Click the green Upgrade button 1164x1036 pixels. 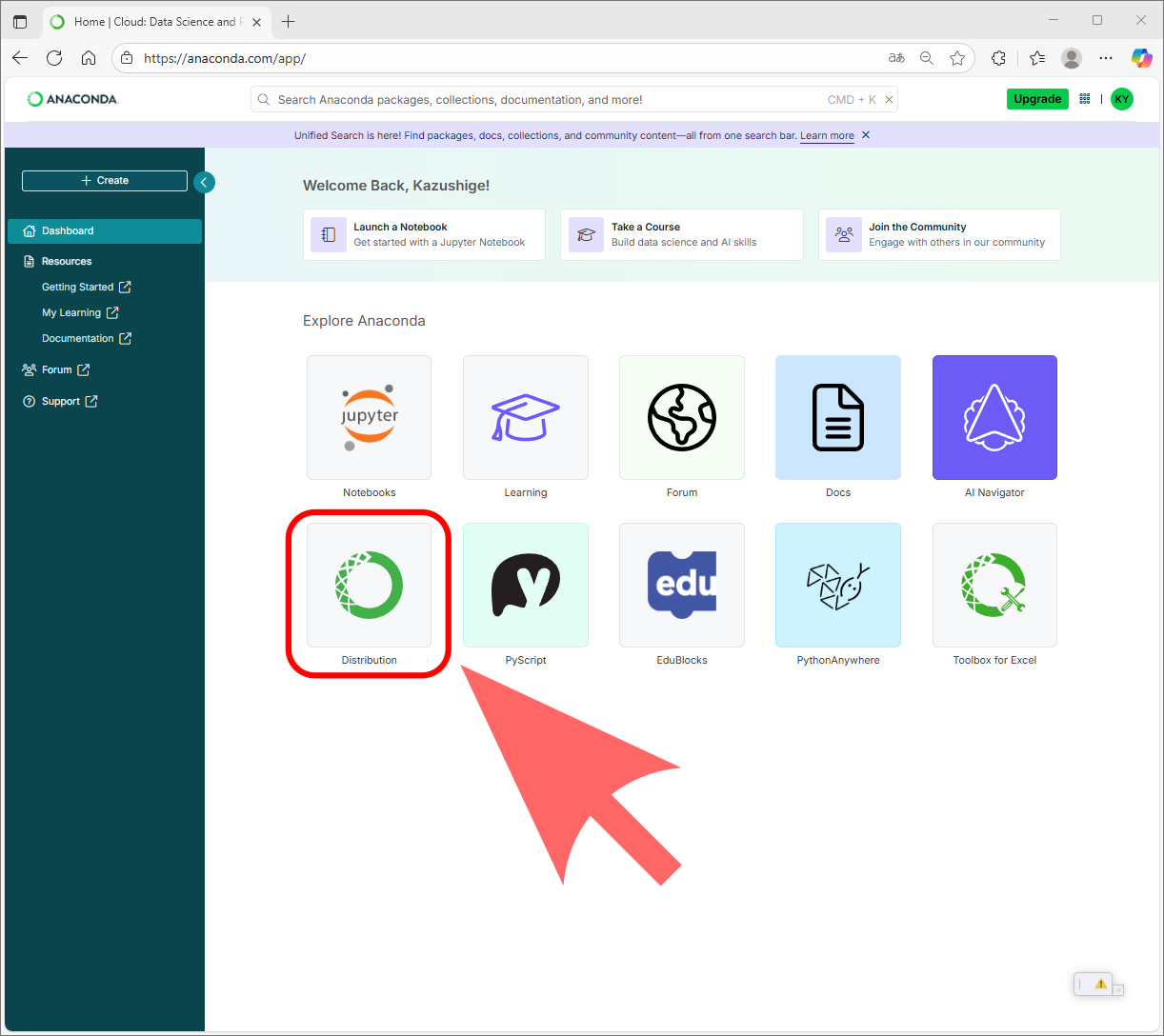tap(1037, 99)
